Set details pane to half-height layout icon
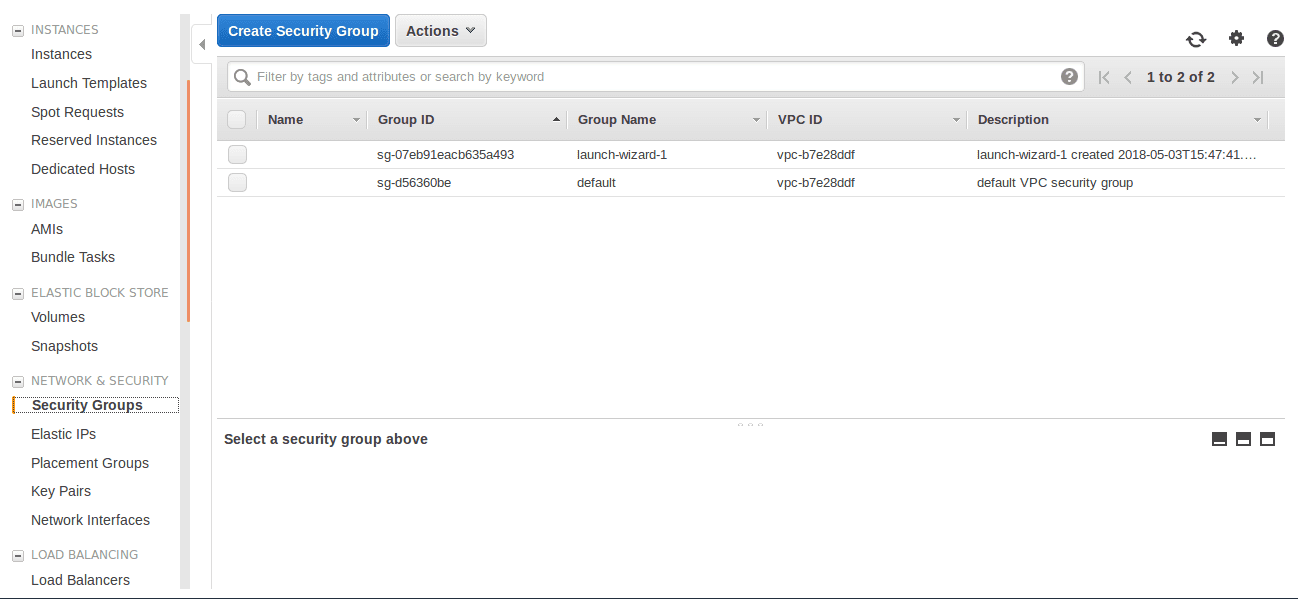This screenshot has height=599, width=1298. 1243,439
